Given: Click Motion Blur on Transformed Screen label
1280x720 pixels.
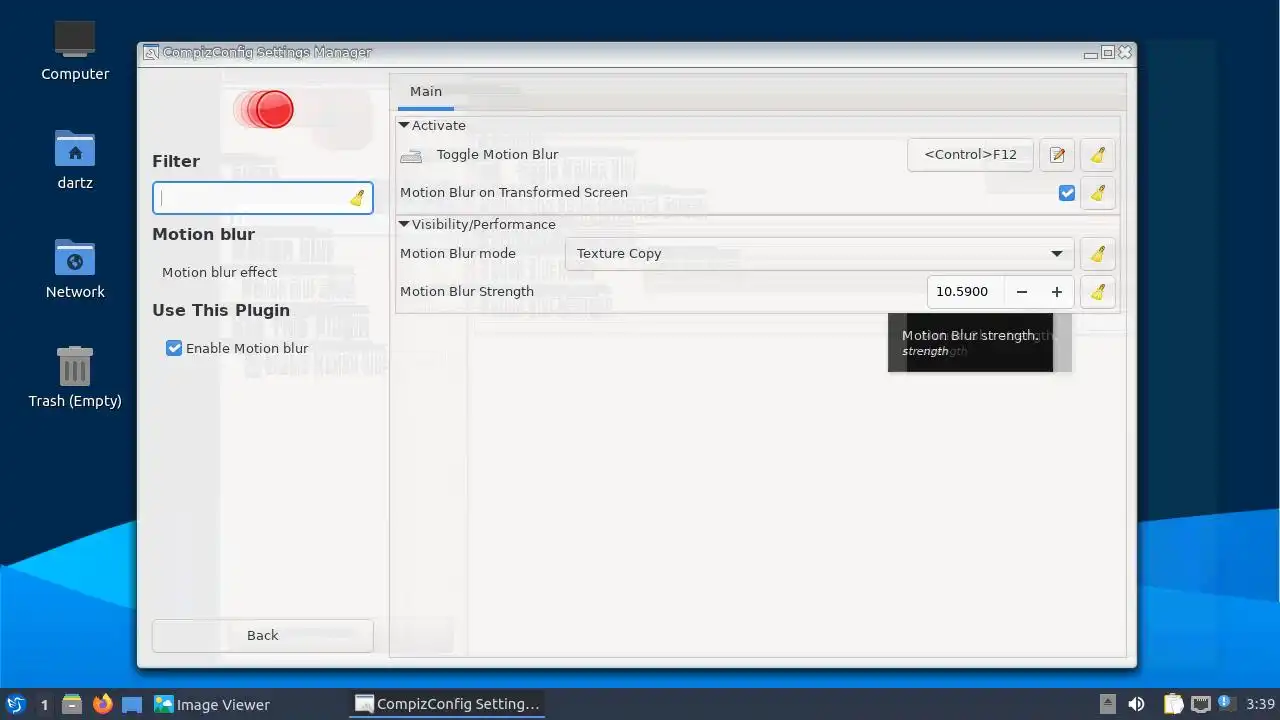Looking at the screenshot, I should pyautogui.click(x=514, y=193).
